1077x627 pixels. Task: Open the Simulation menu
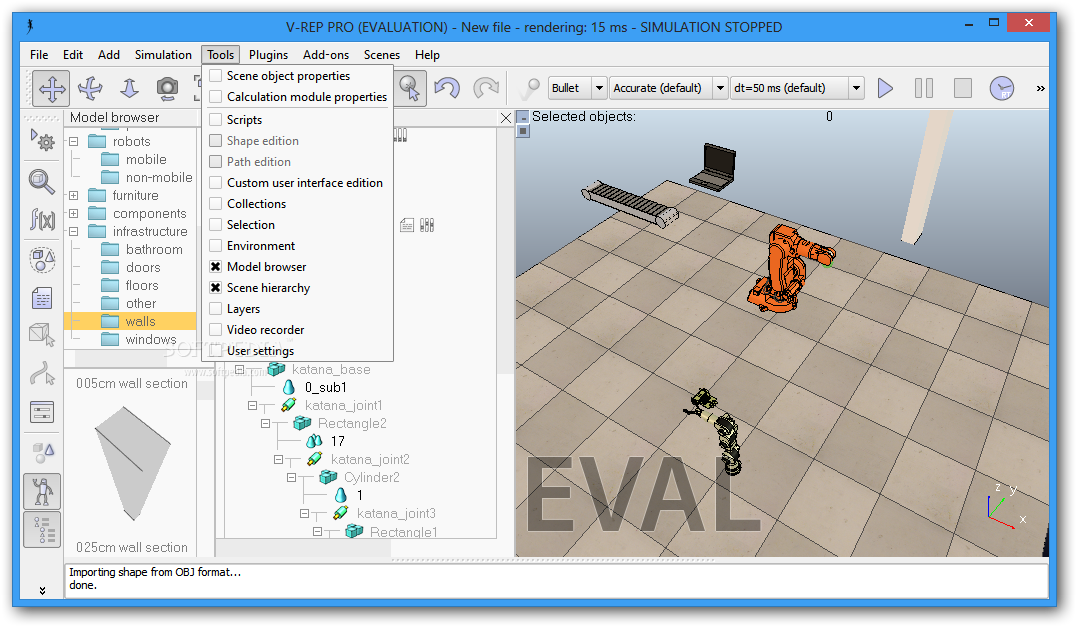[163, 55]
